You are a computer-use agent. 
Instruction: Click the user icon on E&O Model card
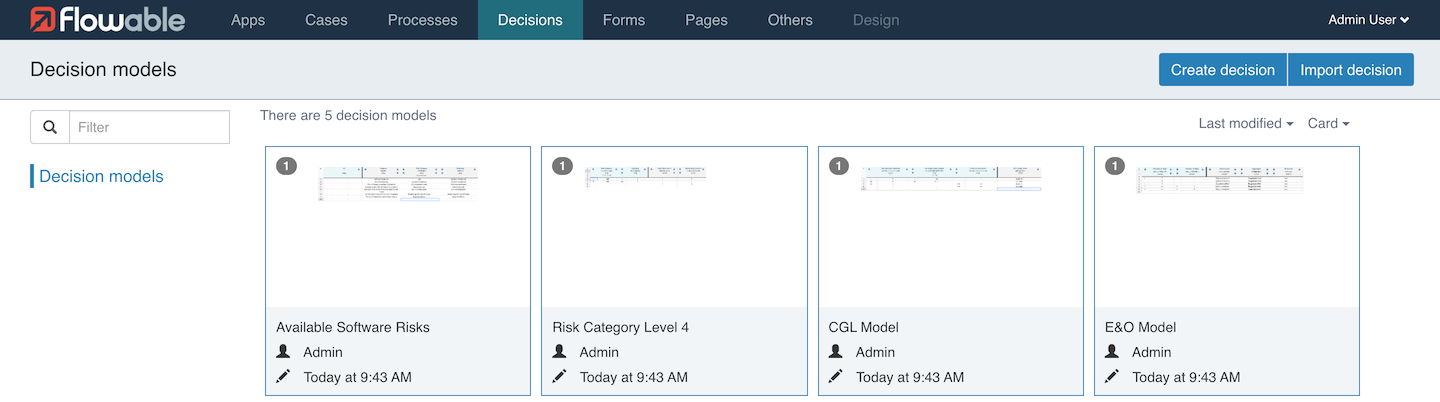pyautogui.click(x=1112, y=352)
